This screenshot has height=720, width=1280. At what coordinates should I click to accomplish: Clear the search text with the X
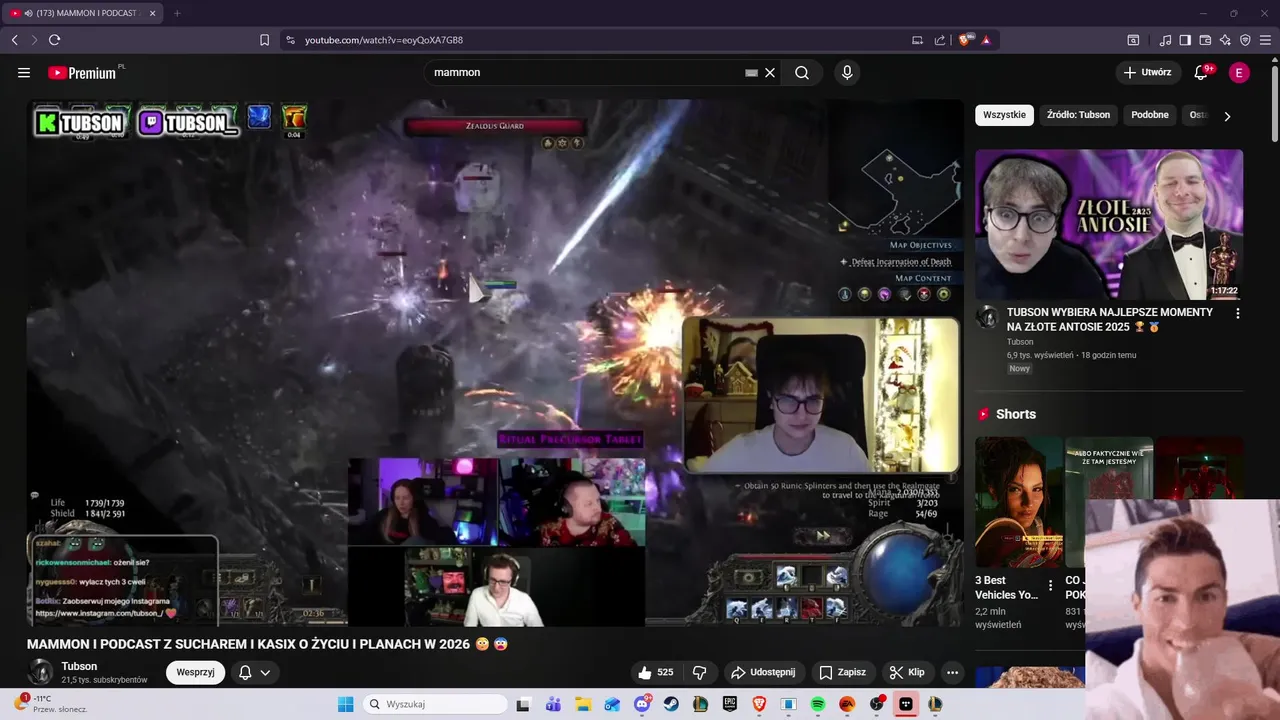[770, 73]
